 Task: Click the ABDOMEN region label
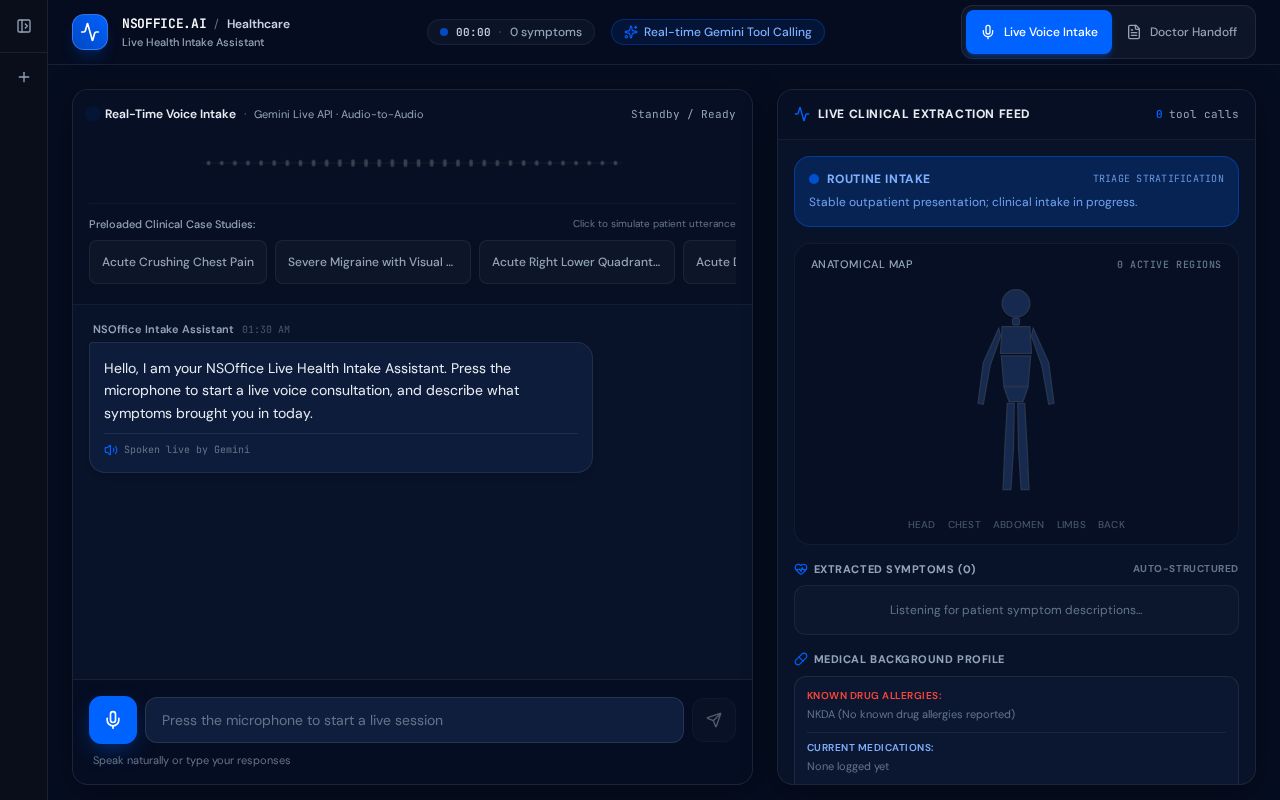(1018, 525)
